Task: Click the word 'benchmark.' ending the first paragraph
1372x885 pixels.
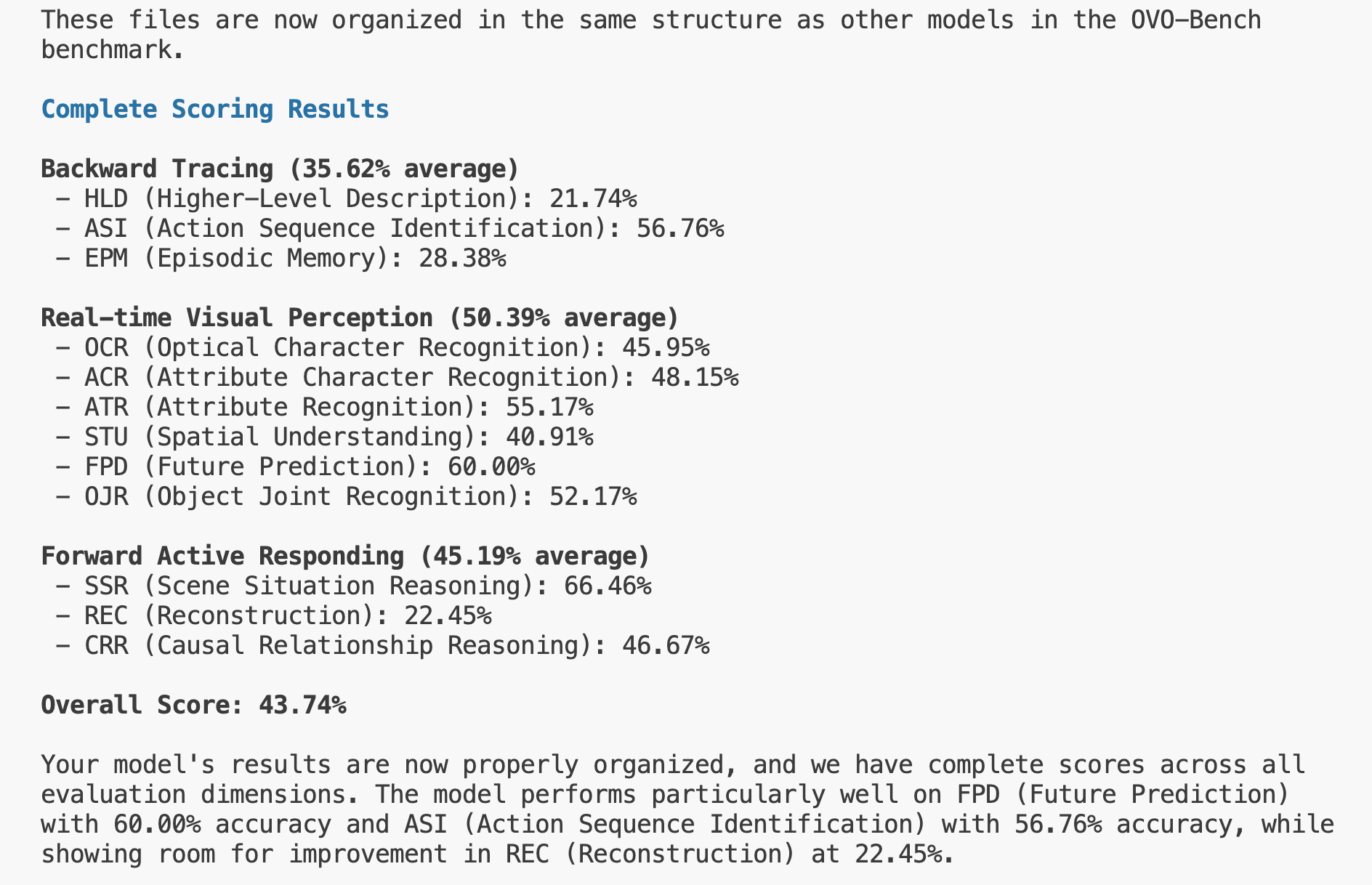Action: coord(112,49)
